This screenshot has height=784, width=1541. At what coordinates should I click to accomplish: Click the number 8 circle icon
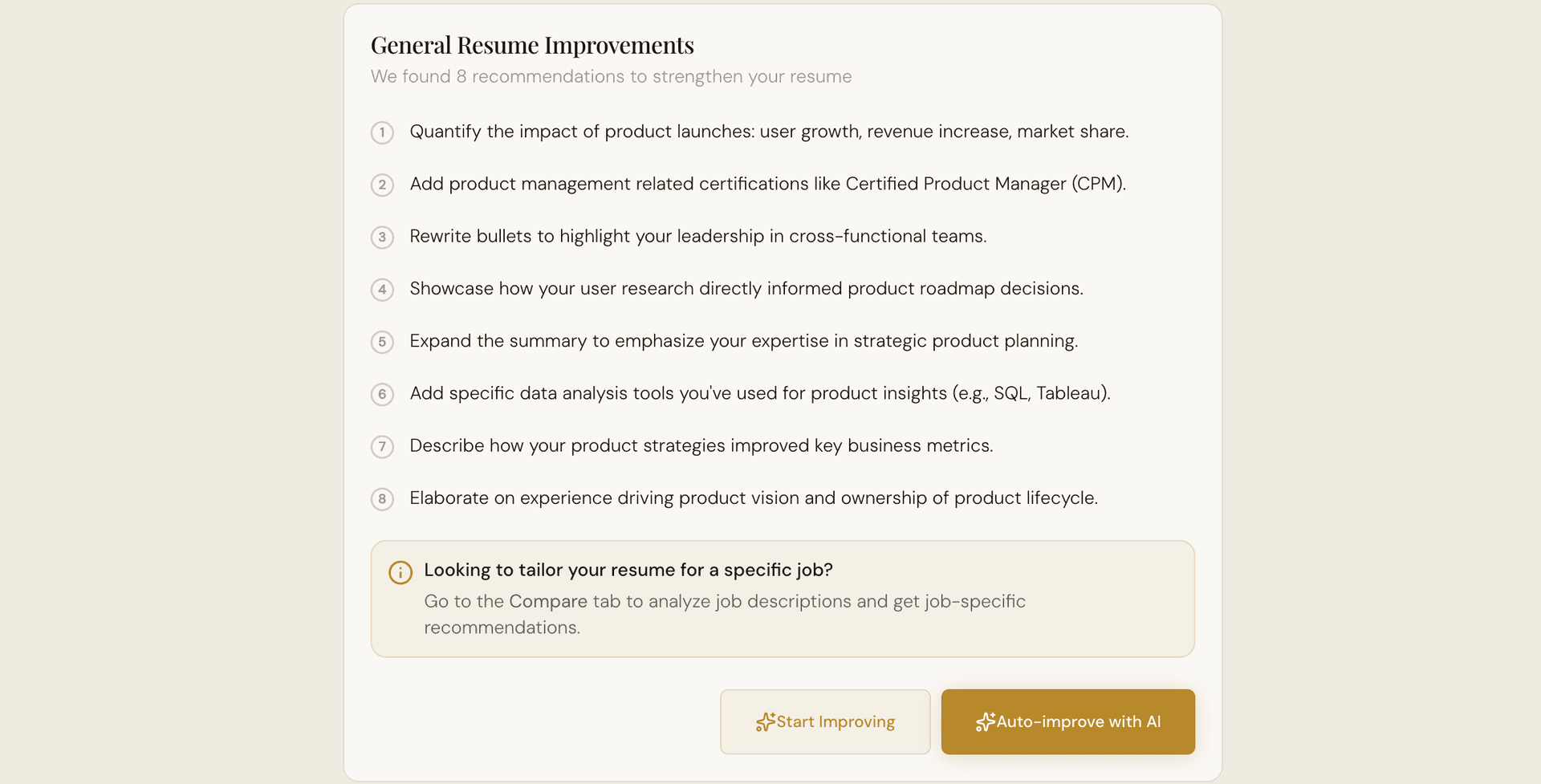point(382,499)
